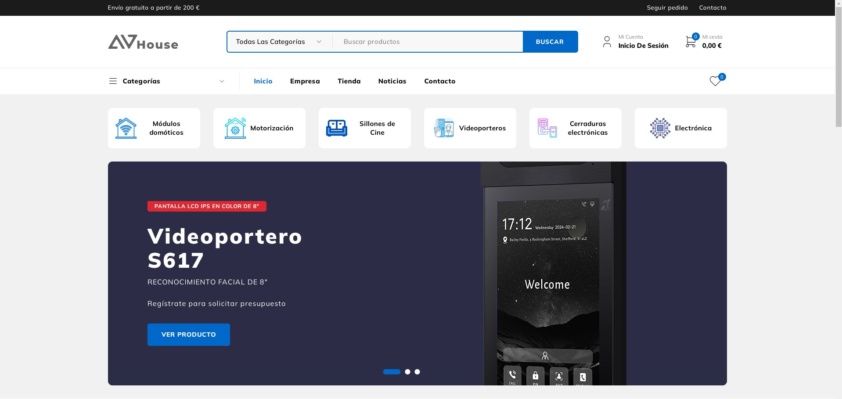The image size is (842, 399).
Task: Select the Motorización category label
Action: (x=272, y=128)
